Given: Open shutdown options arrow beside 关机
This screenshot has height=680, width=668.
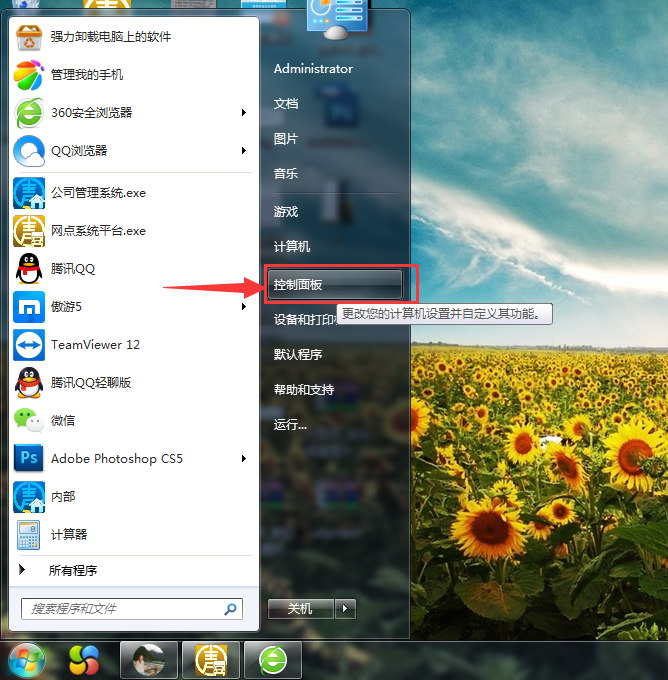Looking at the screenshot, I should click(x=345, y=608).
